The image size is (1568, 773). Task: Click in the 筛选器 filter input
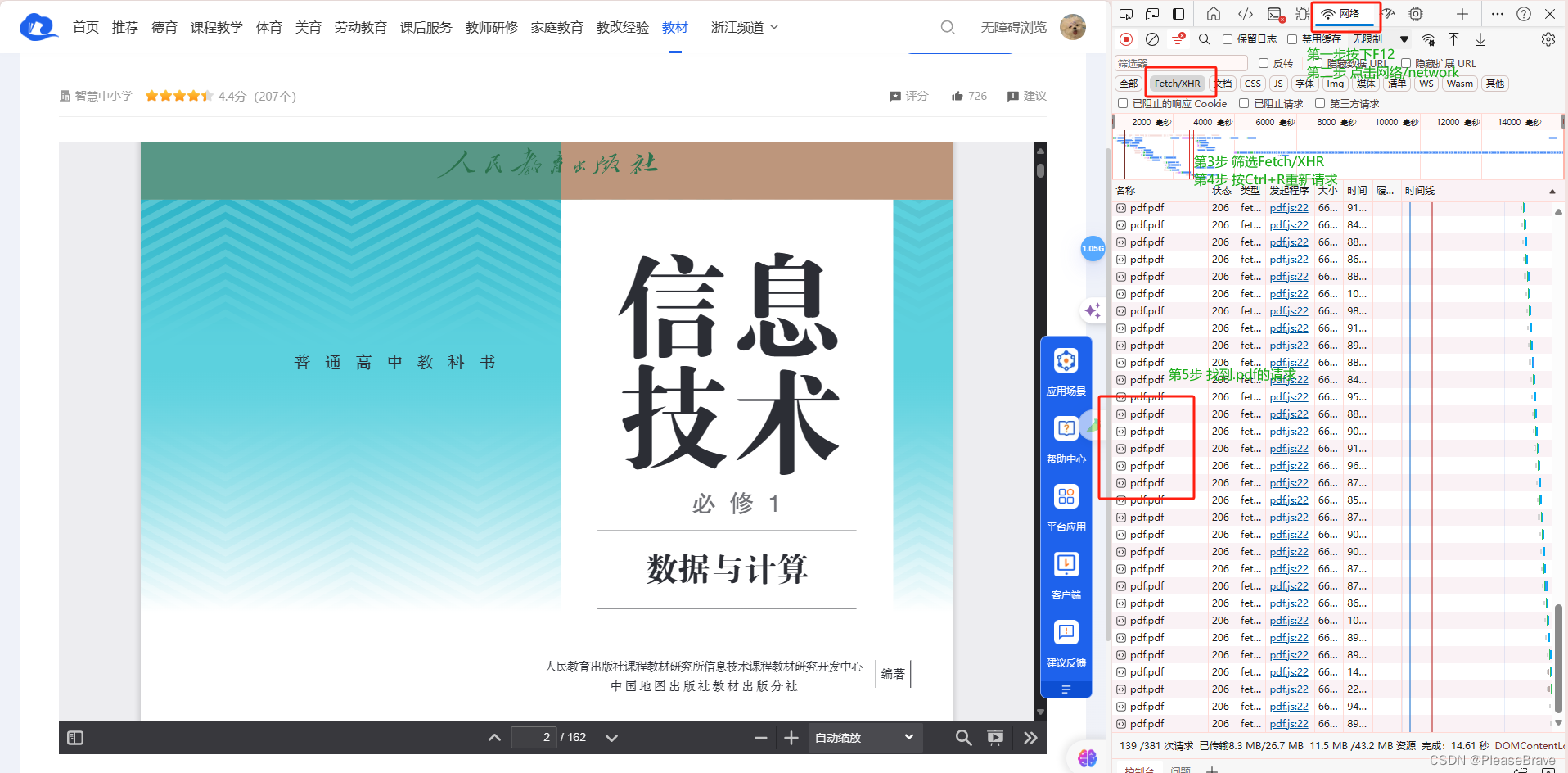click(1181, 63)
